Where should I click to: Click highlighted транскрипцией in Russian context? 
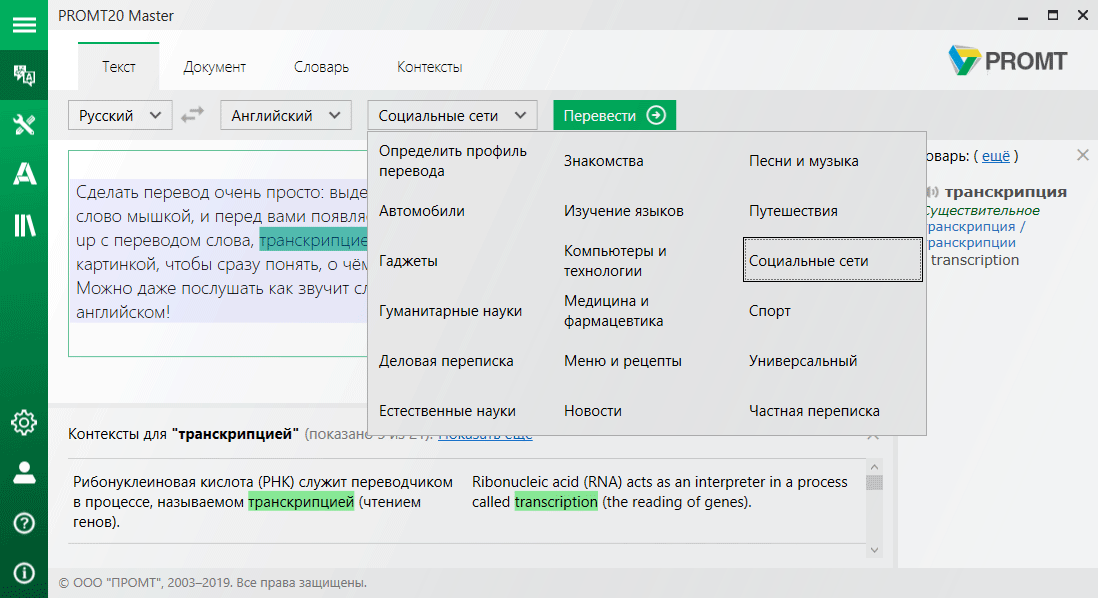point(301,502)
